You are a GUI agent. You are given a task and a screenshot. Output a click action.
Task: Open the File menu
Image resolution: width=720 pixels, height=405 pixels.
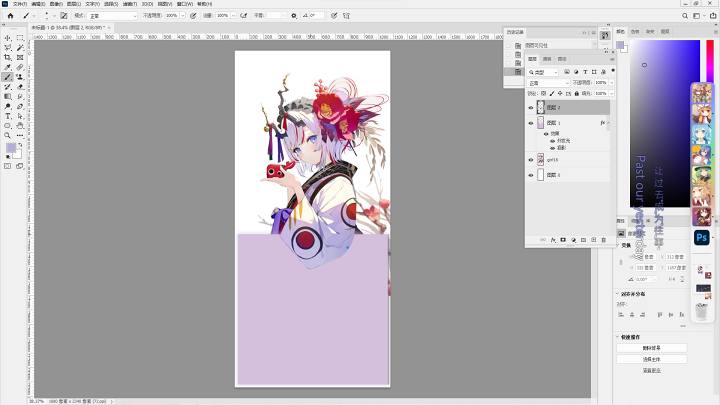[20, 4]
